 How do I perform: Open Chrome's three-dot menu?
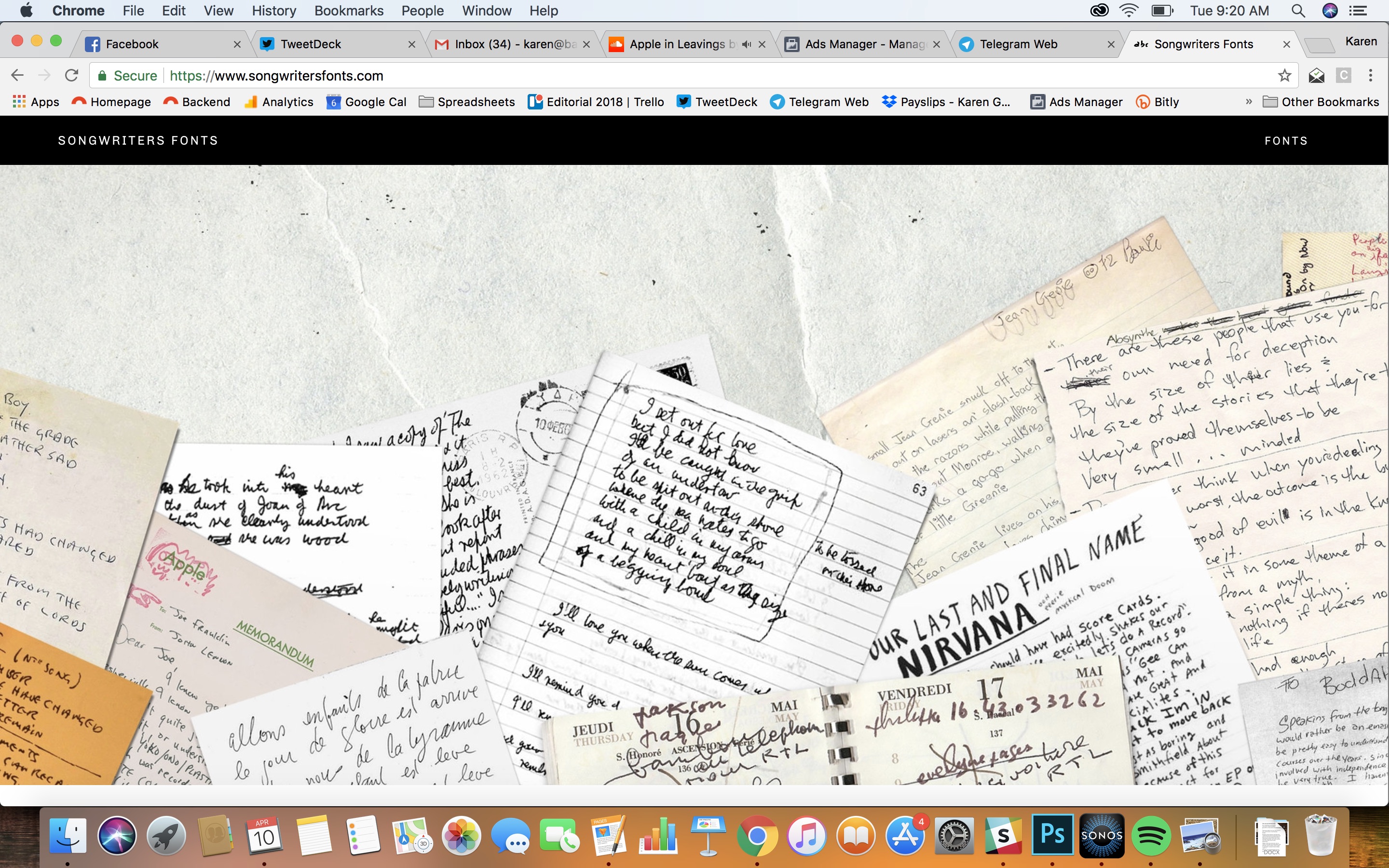[1371, 75]
